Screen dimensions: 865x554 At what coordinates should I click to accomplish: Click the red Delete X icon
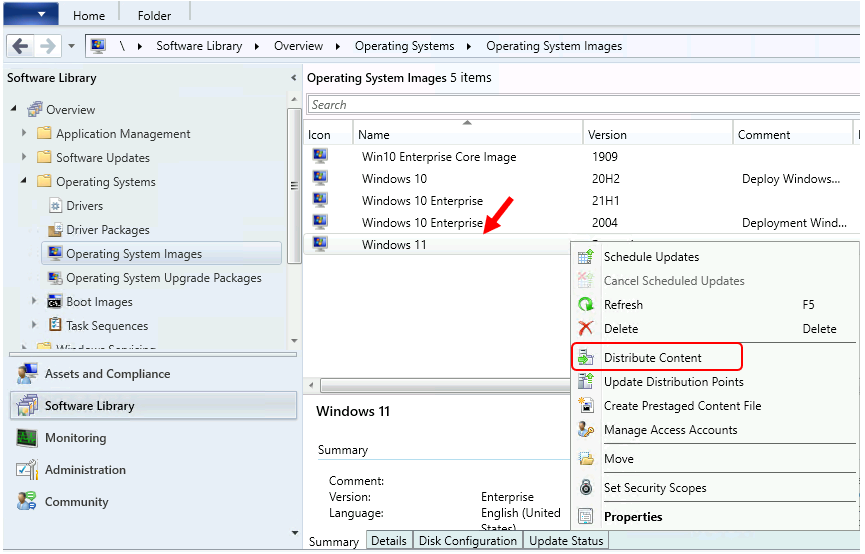(x=585, y=328)
